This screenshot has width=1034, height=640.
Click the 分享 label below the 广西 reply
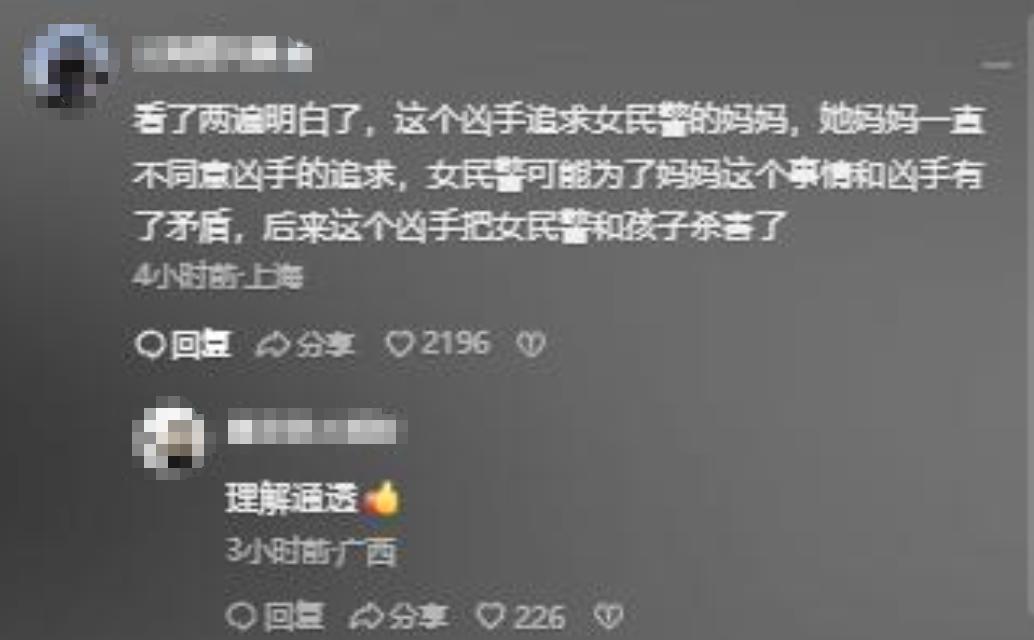click(x=418, y=617)
